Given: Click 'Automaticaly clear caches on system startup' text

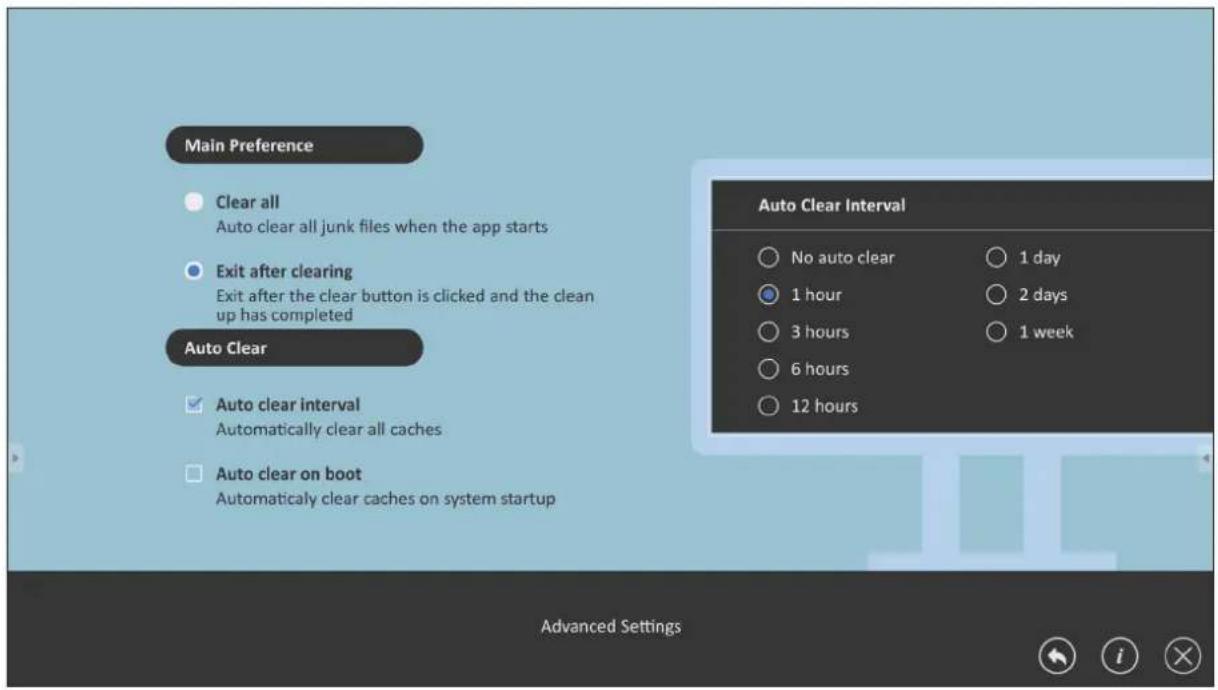Looking at the screenshot, I should [386, 498].
